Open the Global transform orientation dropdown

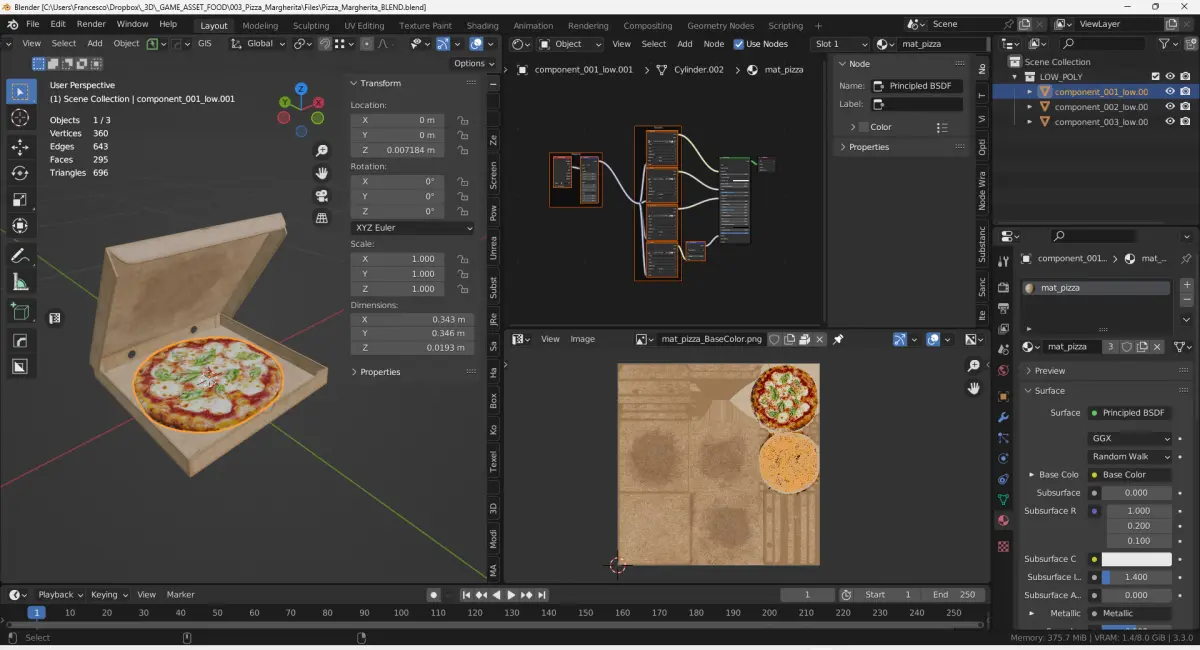[x=258, y=44]
